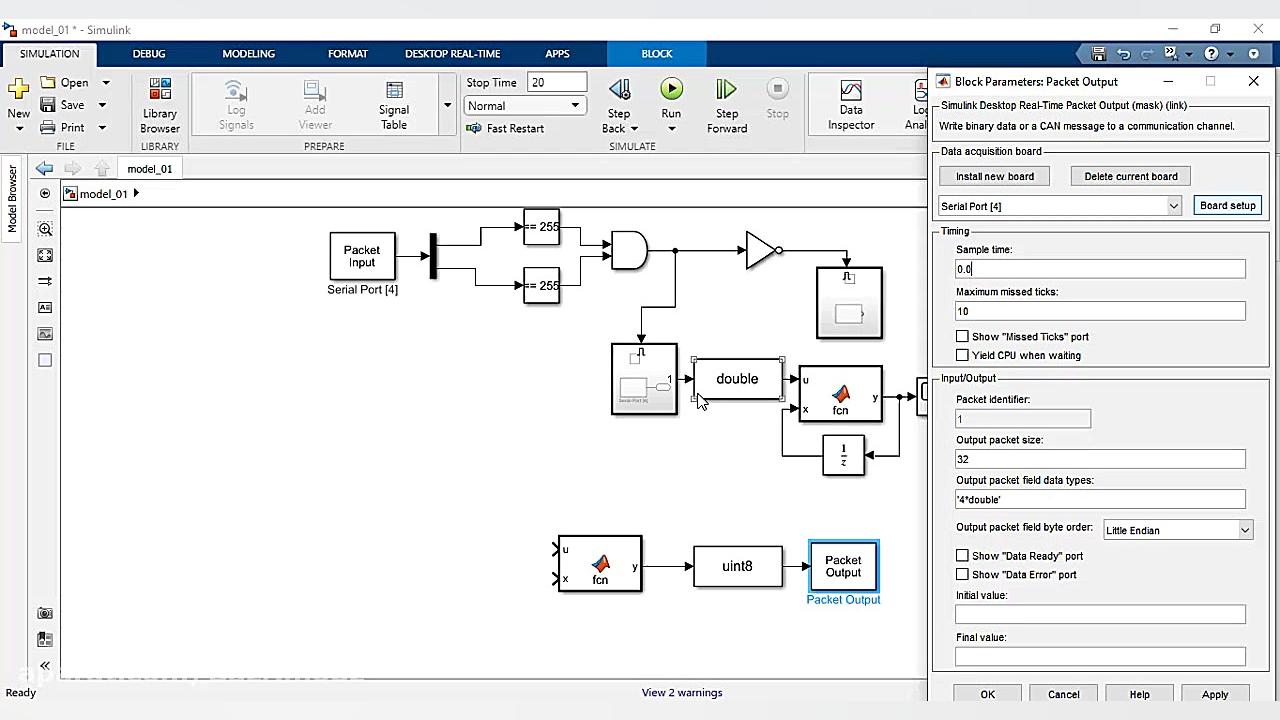This screenshot has width=1280, height=720.
Task: Click OK in Block Parameters dialog
Action: 987,694
